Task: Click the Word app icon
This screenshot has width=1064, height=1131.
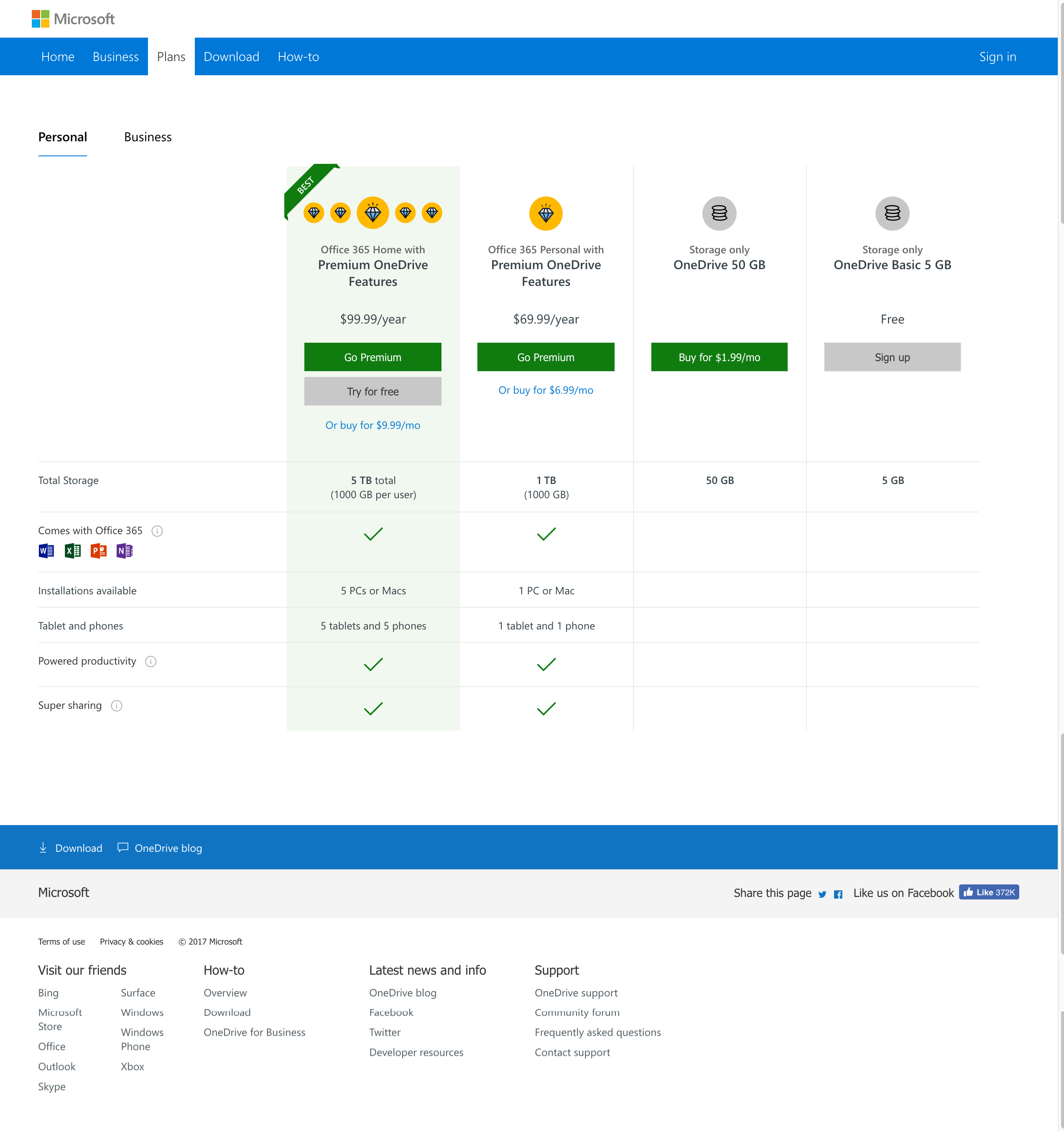Action: [x=46, y=551]
